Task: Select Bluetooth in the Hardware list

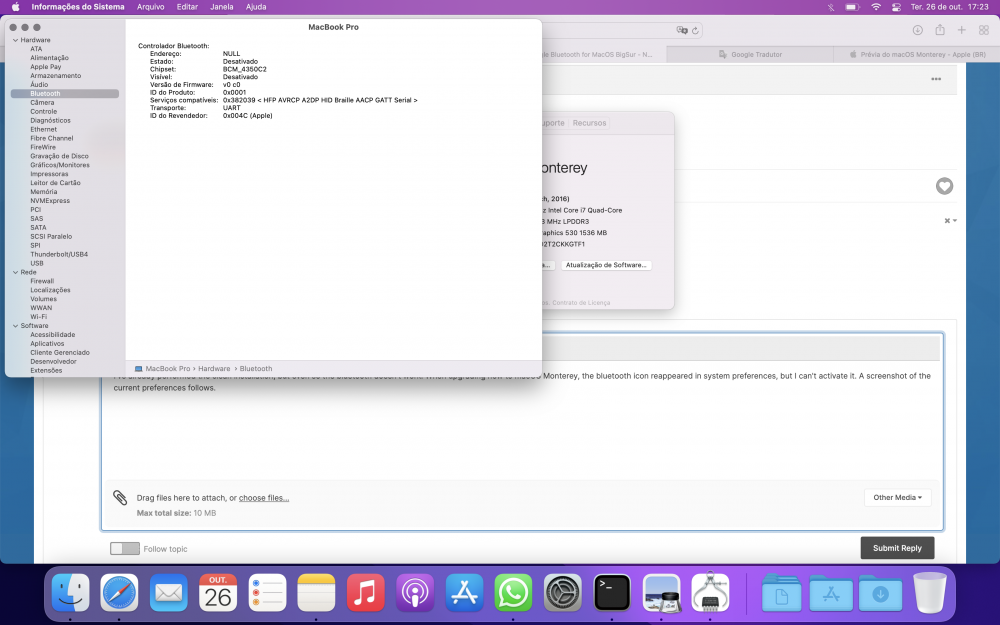Action: [x=65, y=94]
